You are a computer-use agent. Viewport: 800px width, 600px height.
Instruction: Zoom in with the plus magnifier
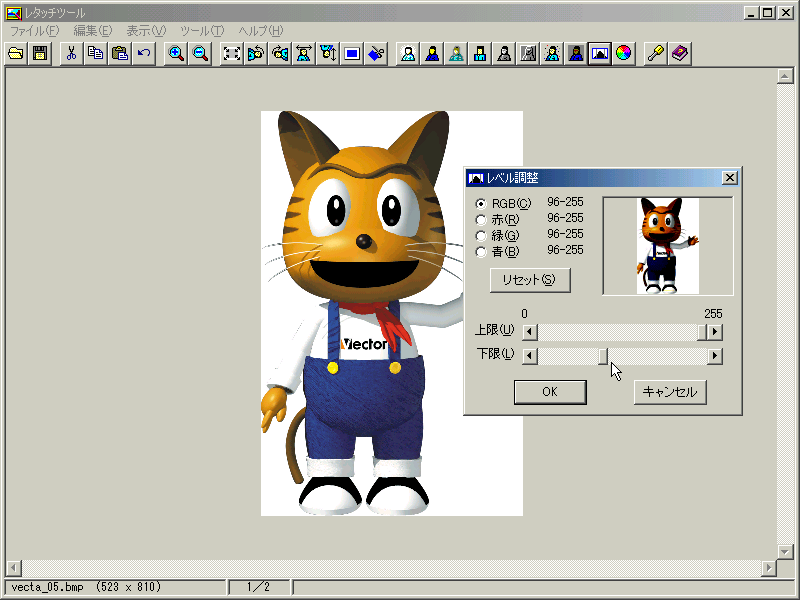[176, 53]
